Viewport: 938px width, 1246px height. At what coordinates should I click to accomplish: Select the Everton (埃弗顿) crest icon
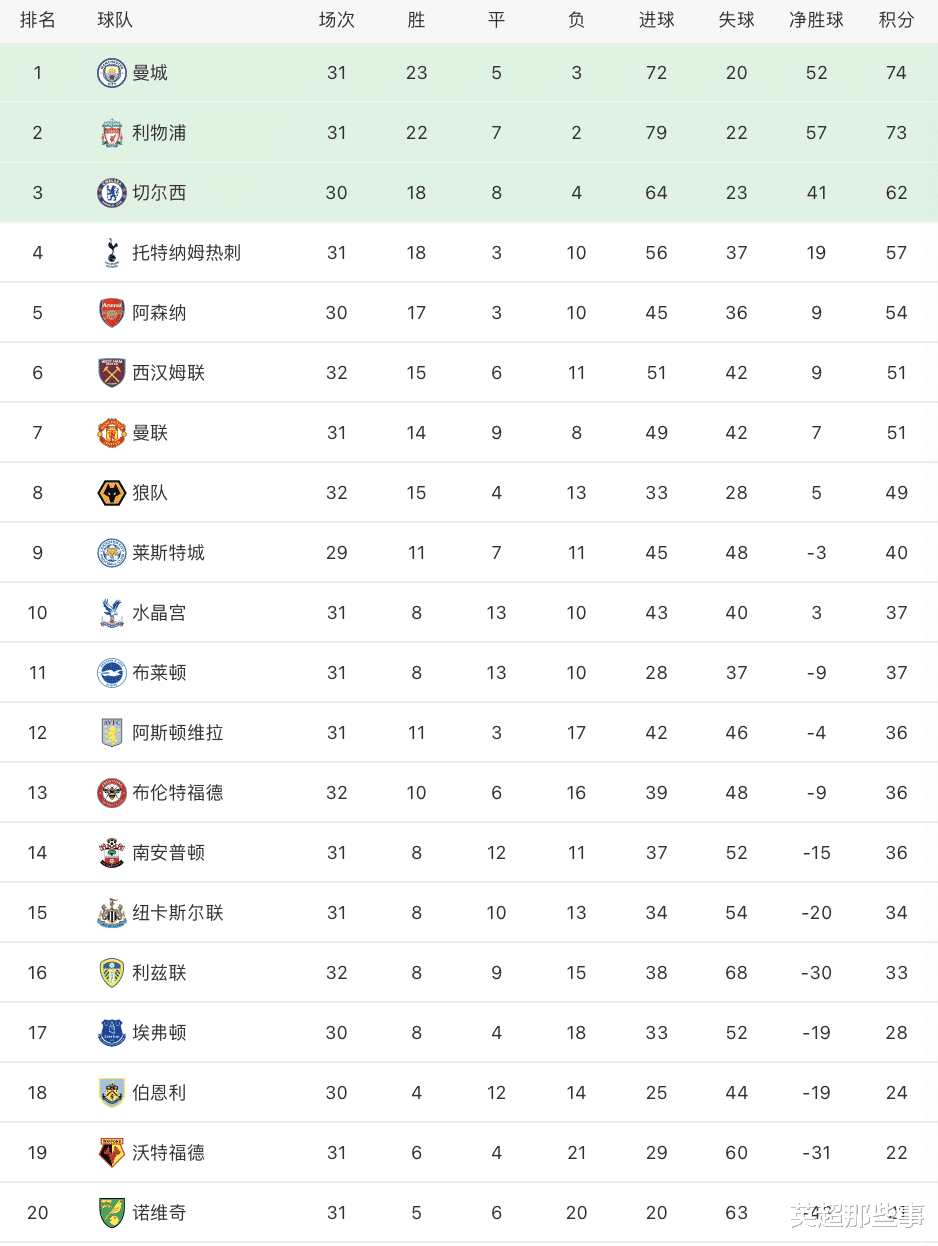pyautogui.click(x=111, y=1033)
